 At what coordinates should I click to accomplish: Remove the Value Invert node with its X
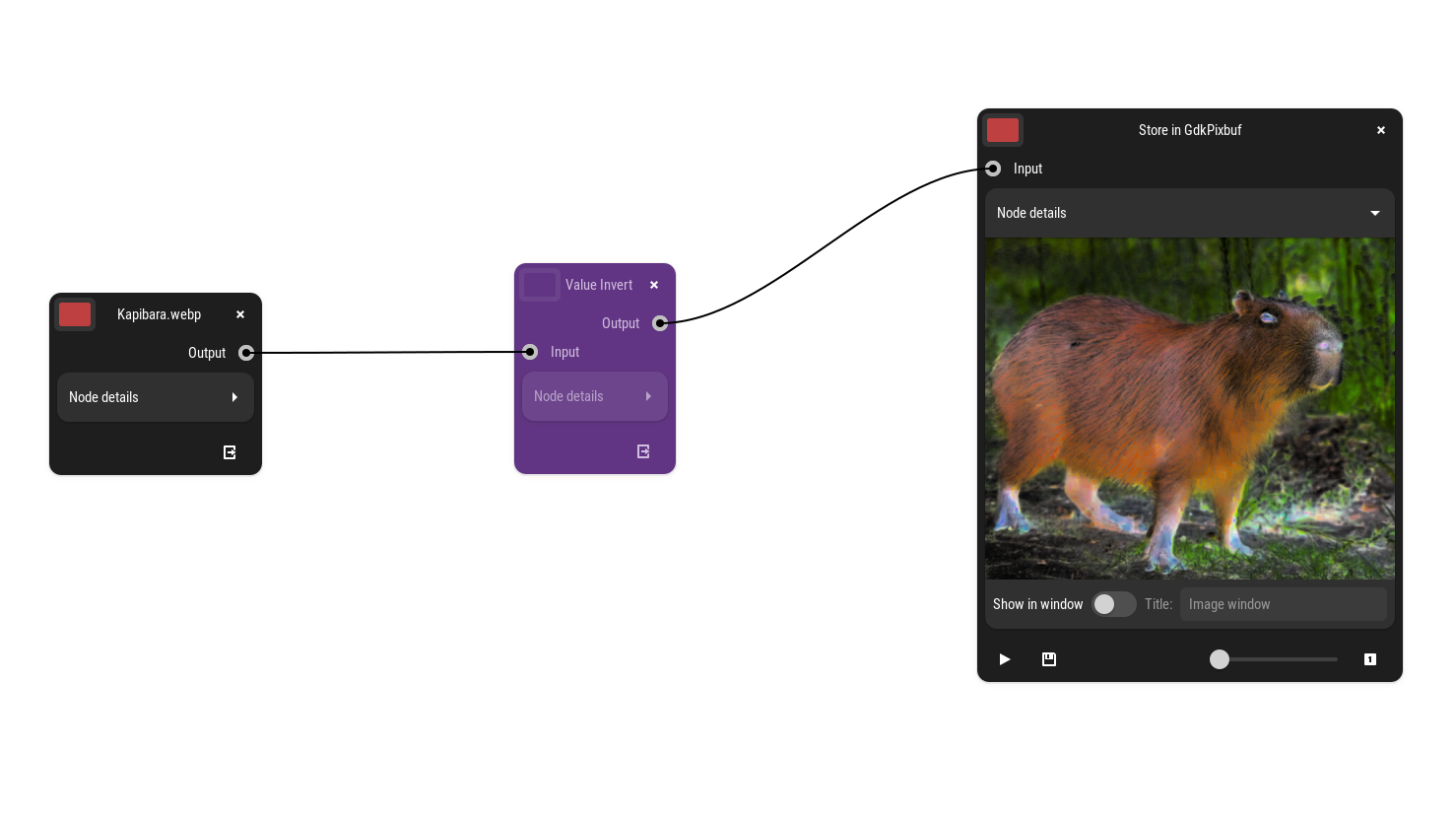point(654,285)
